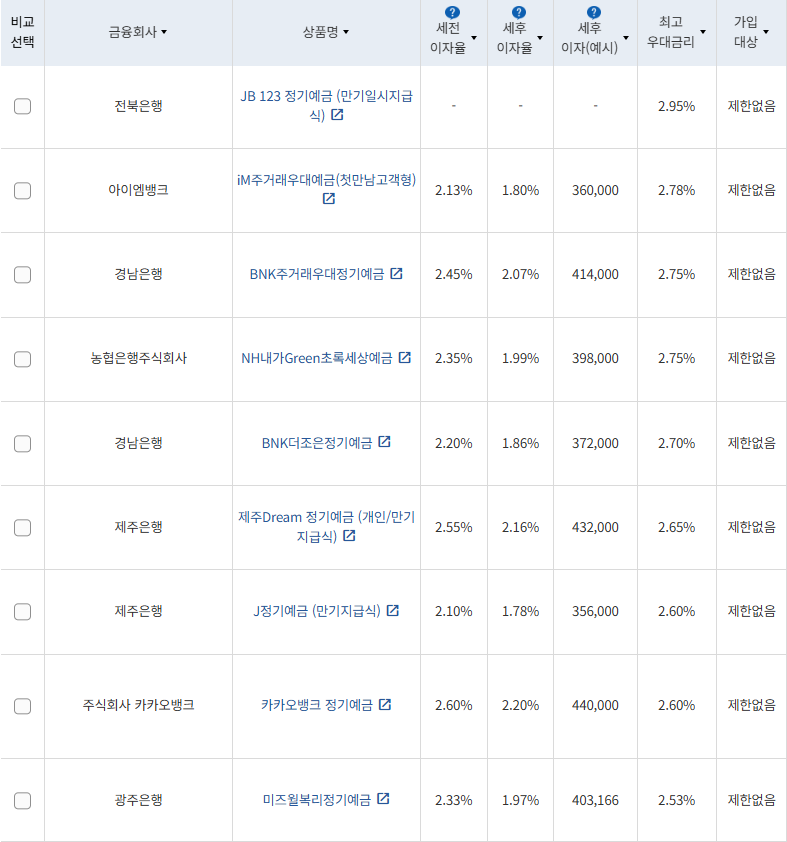
Task: Click 2.70% preferential rate cell
Action: tap(676, 444)
